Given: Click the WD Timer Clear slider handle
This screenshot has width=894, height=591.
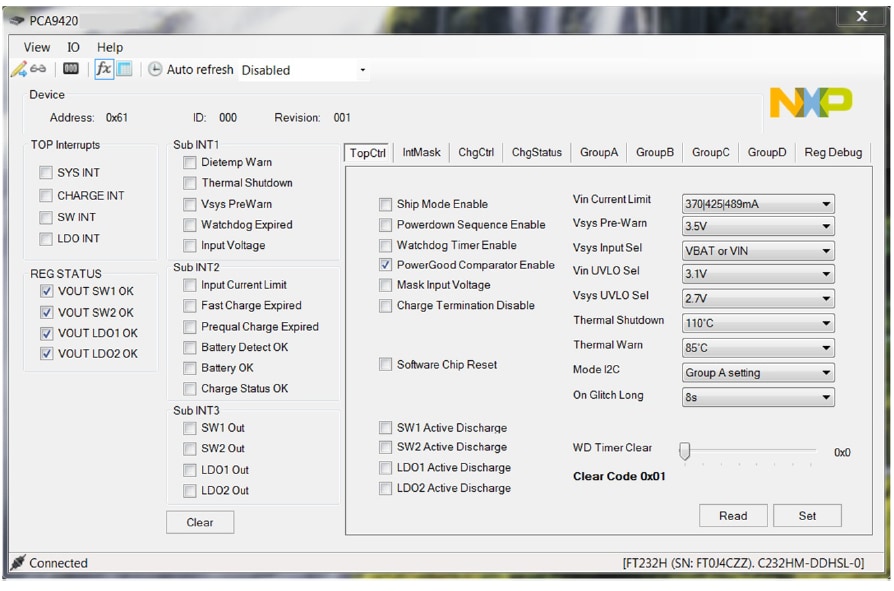Looking at the screenshot, I should pyautogui.click(x=684, y=451).
